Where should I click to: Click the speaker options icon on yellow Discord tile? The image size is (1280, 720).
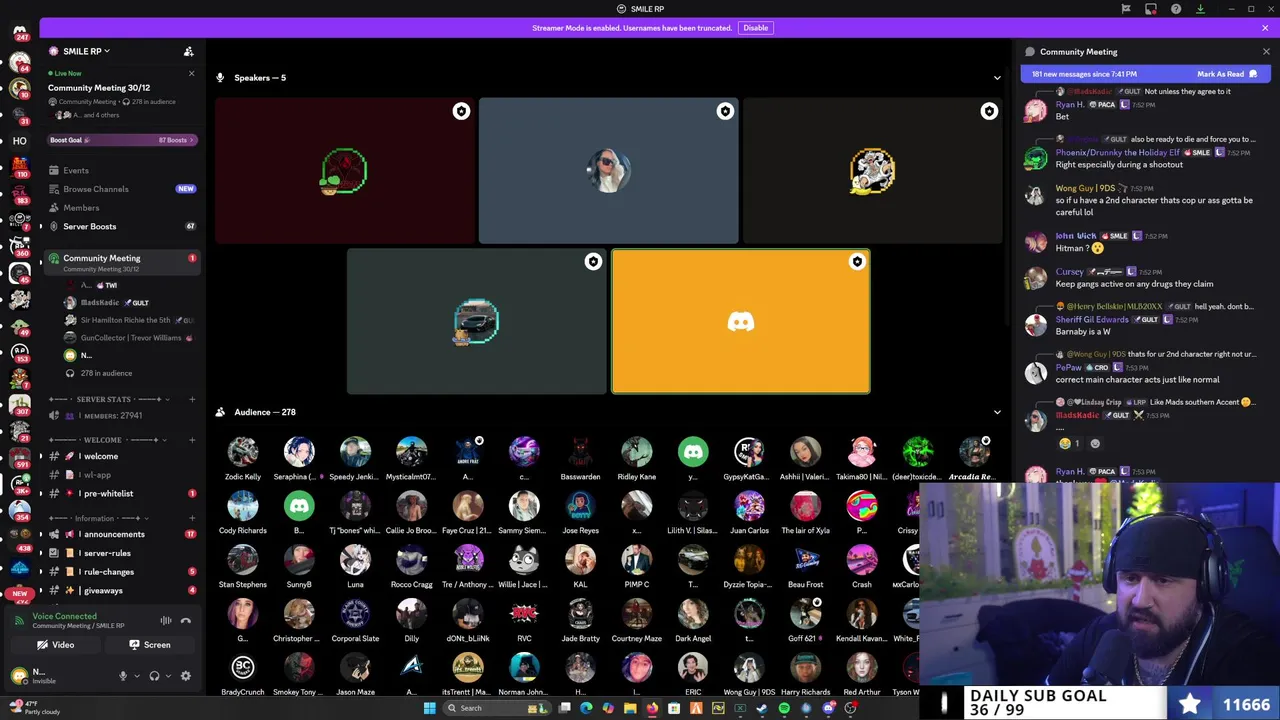pos(857,262)
